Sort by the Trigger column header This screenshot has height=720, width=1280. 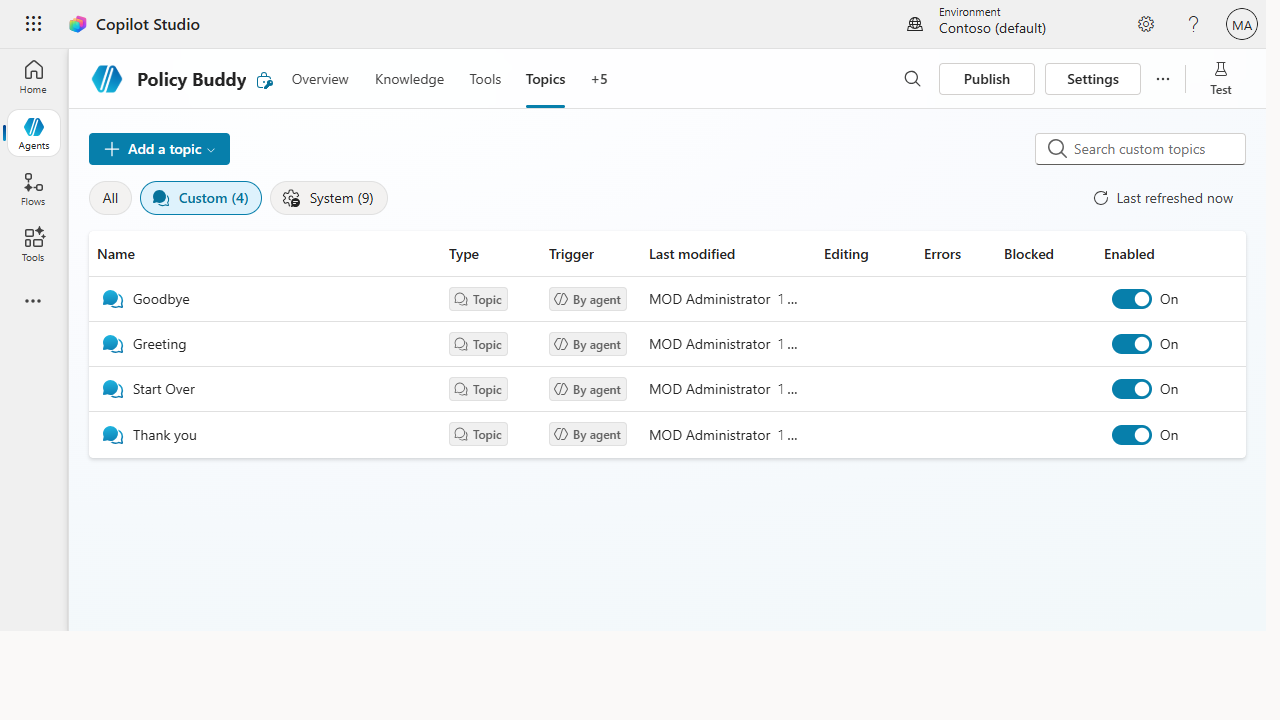[572, 254]
